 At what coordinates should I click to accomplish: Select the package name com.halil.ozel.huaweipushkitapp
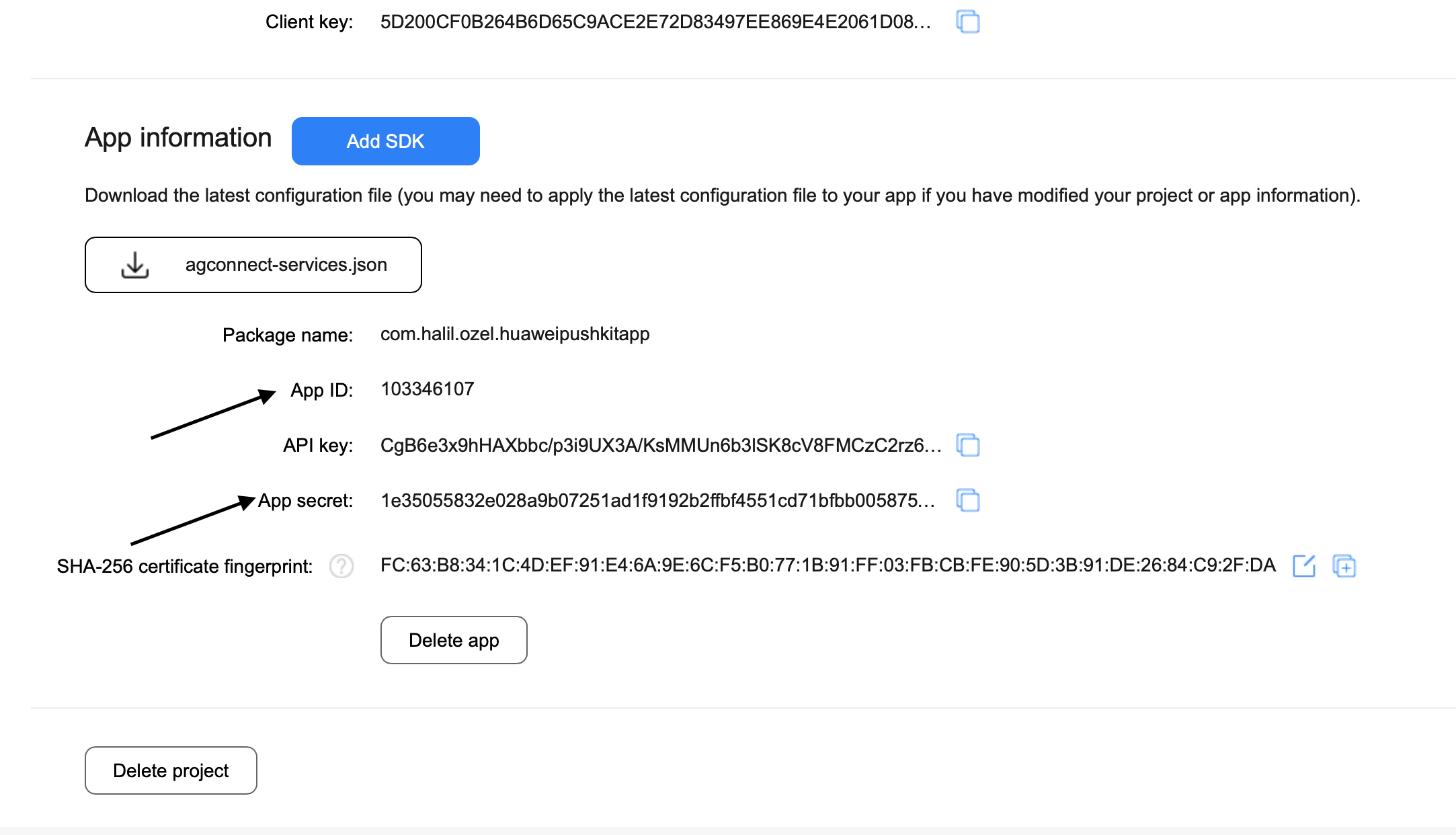pos(515,334)
